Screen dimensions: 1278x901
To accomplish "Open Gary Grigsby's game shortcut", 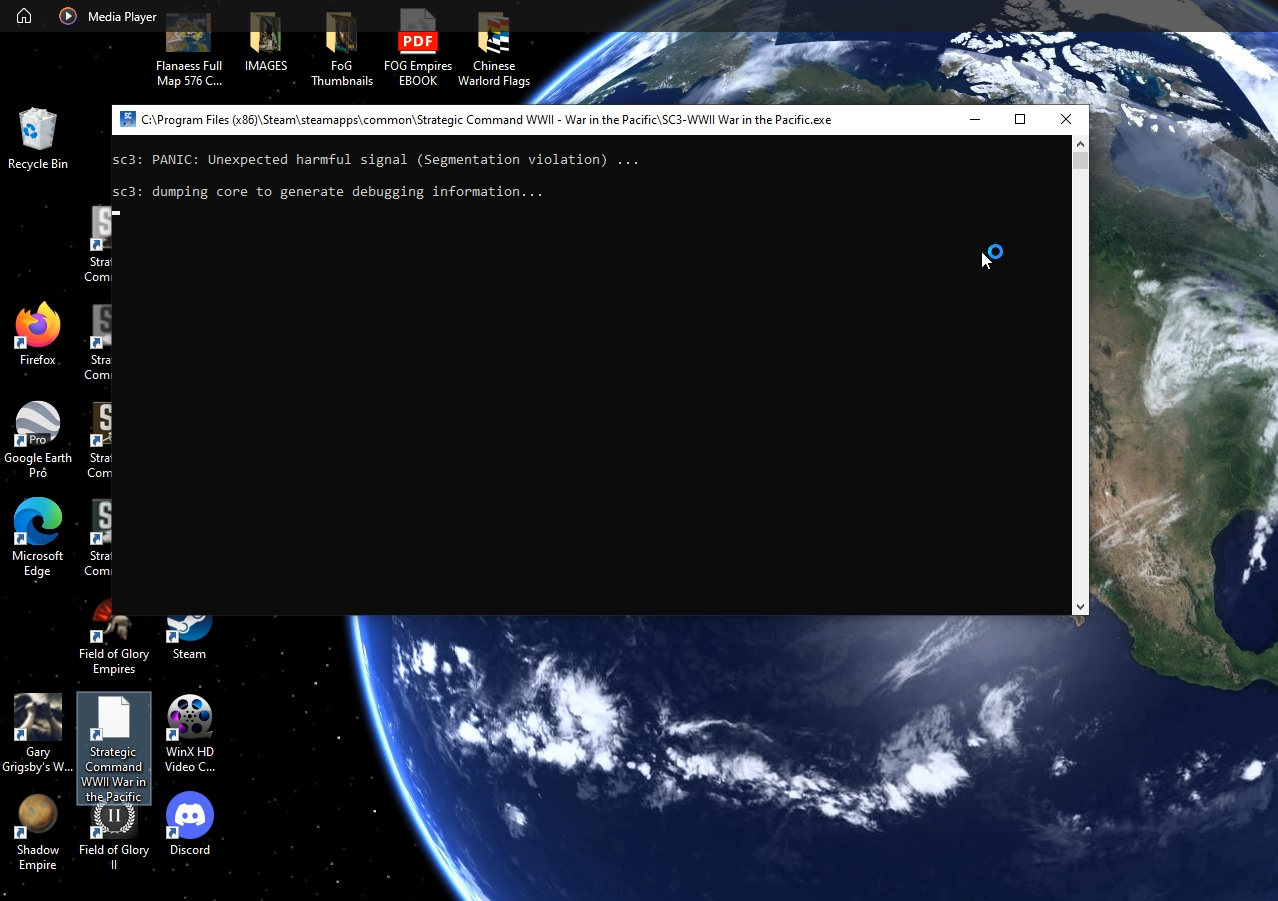I will (38, 734).
